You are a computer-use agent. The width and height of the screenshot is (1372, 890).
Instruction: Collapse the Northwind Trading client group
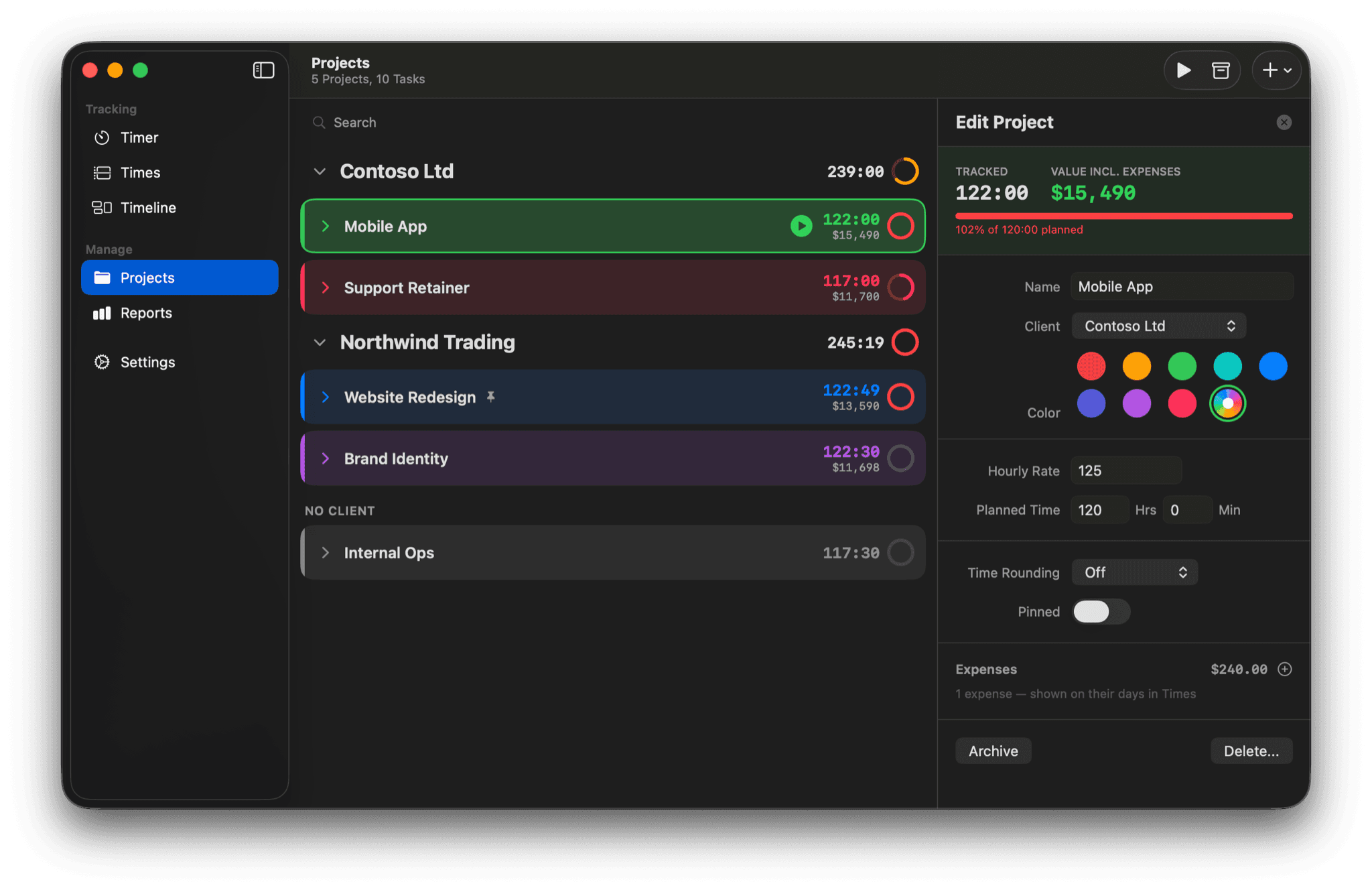tap(320, 342)
